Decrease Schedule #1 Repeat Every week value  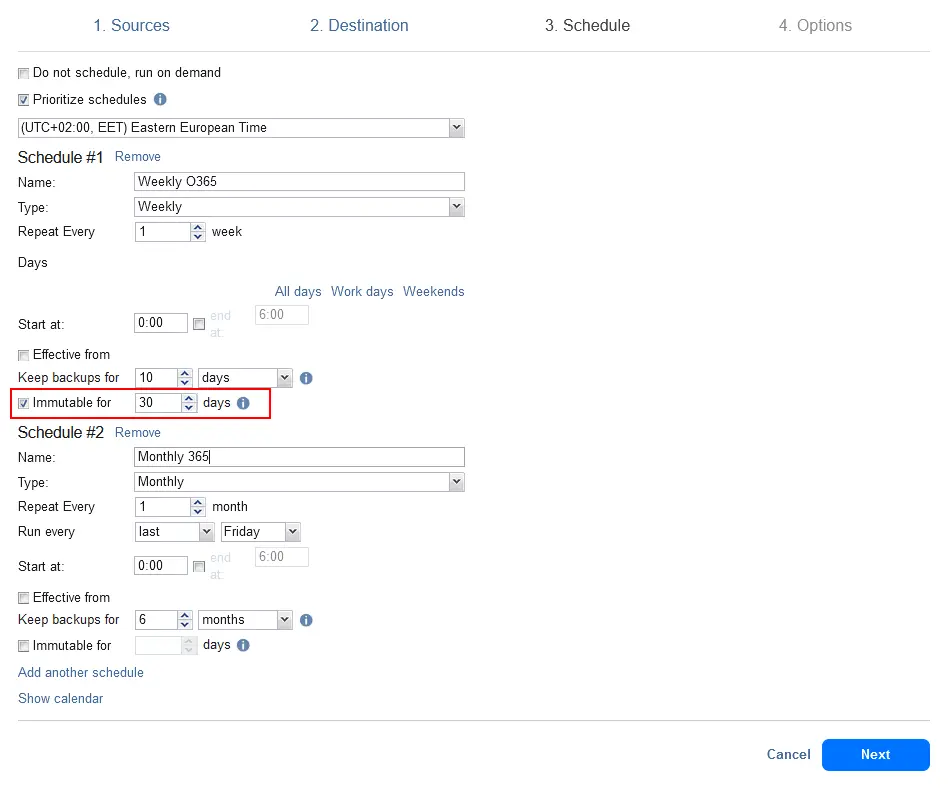point(198,236)
